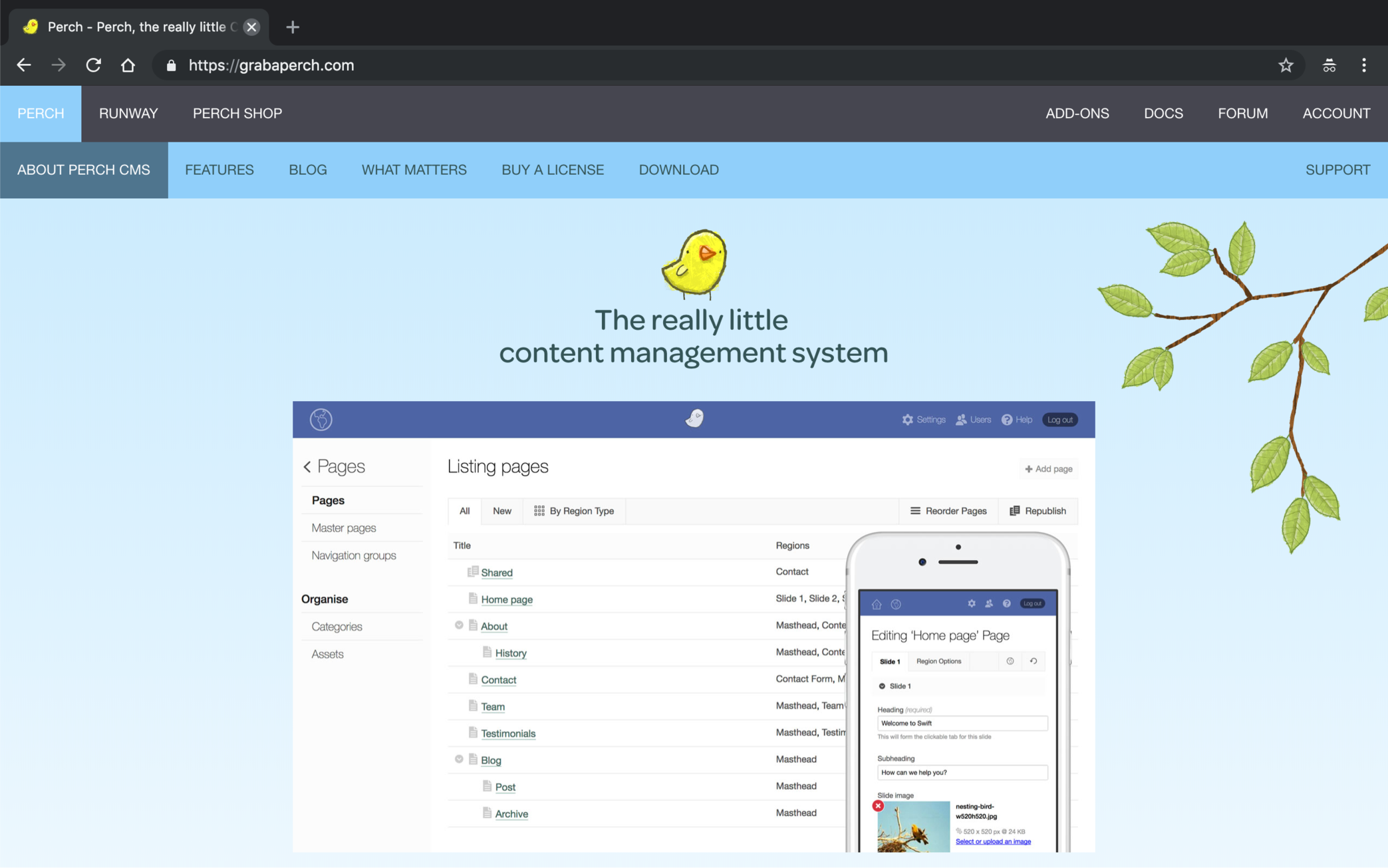Visit the FORUM

pyautogui.click(x=1242, y=114)
